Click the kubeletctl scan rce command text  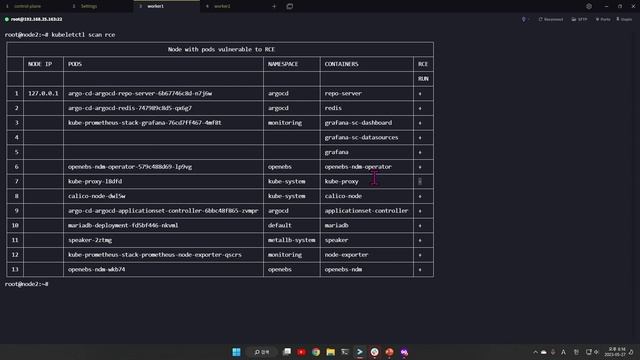pyautogui.click(x=83, y=35)
